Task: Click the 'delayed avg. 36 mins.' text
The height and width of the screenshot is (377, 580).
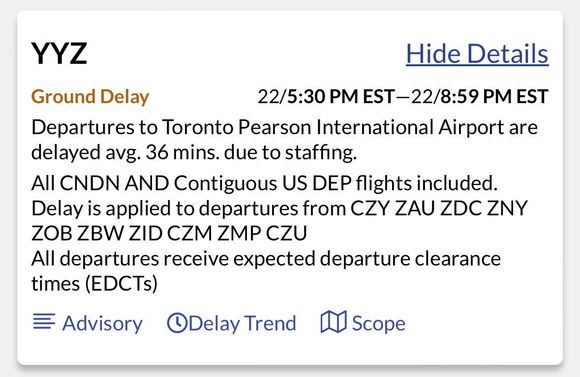Action: click(125, 152)
